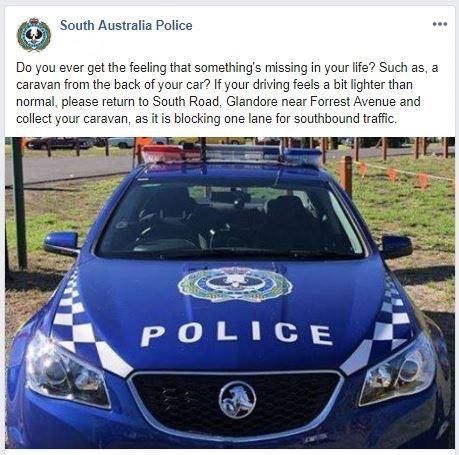Click the car windshield in the photo
The image size is (459, 455).
point(230,220)
